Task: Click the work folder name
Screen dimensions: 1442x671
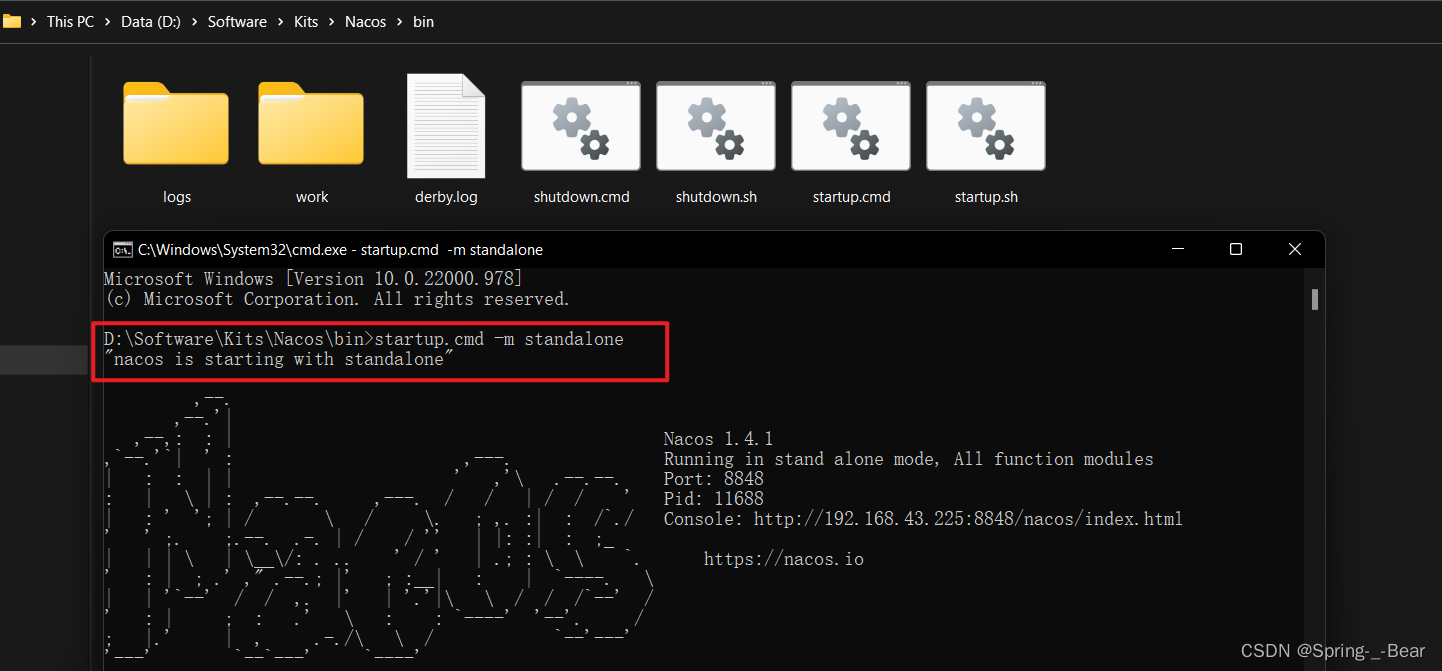Action: [312, 197]
